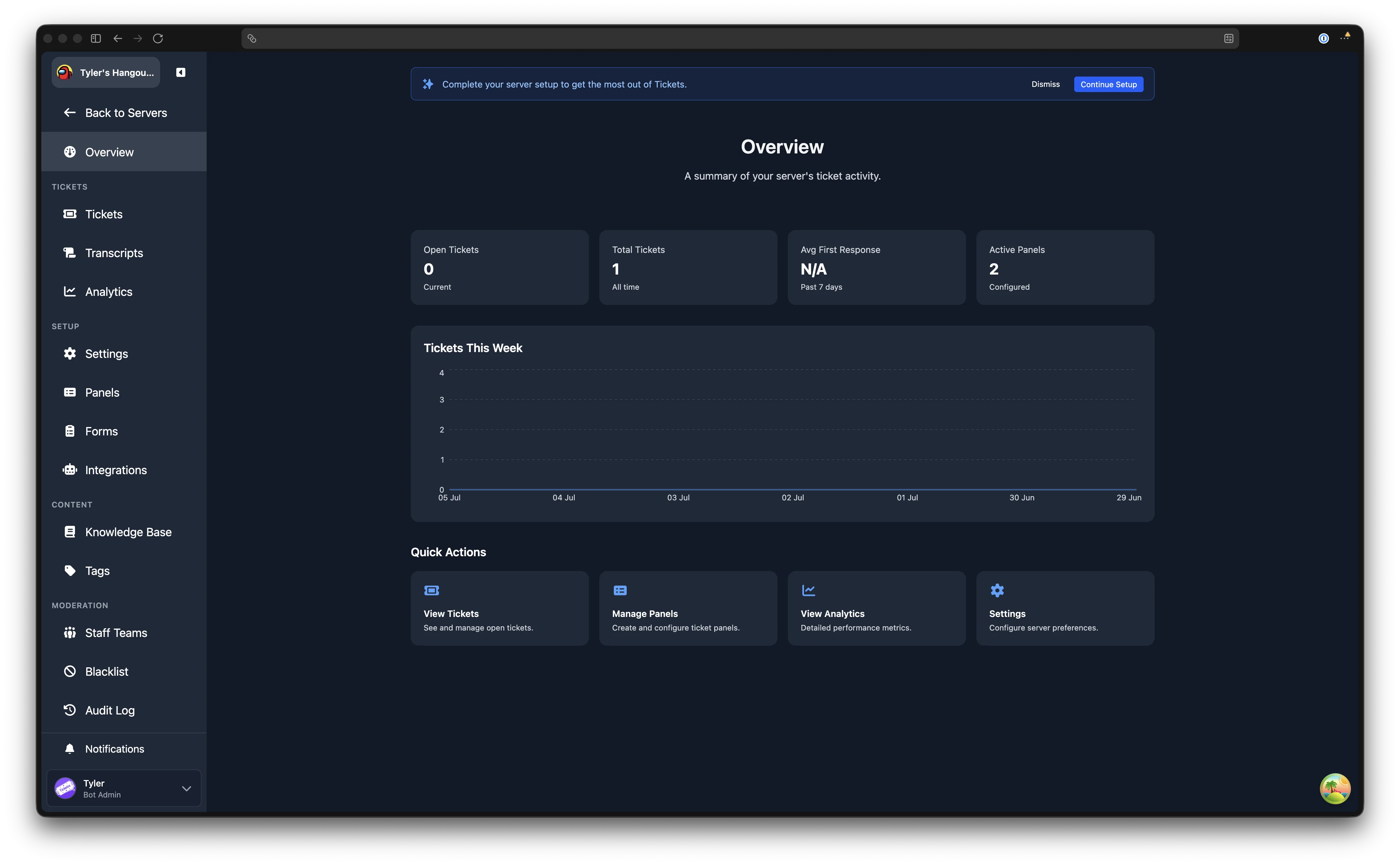Open the View Tickets quick action card
1400x865 pixels.
click(499, 608)
